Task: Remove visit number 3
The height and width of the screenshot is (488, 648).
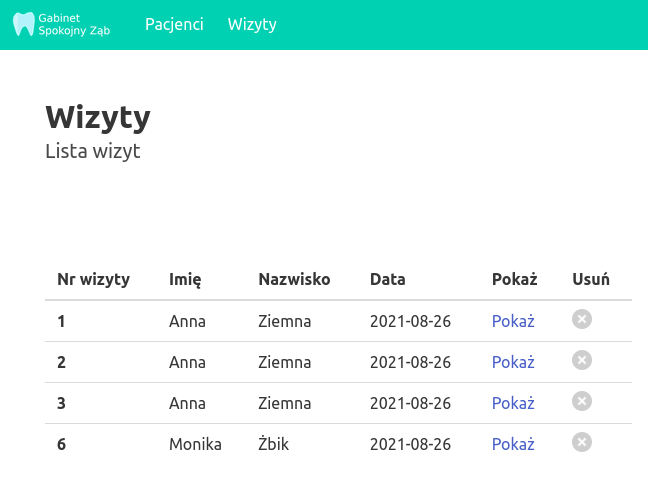Action: (582, 402)
